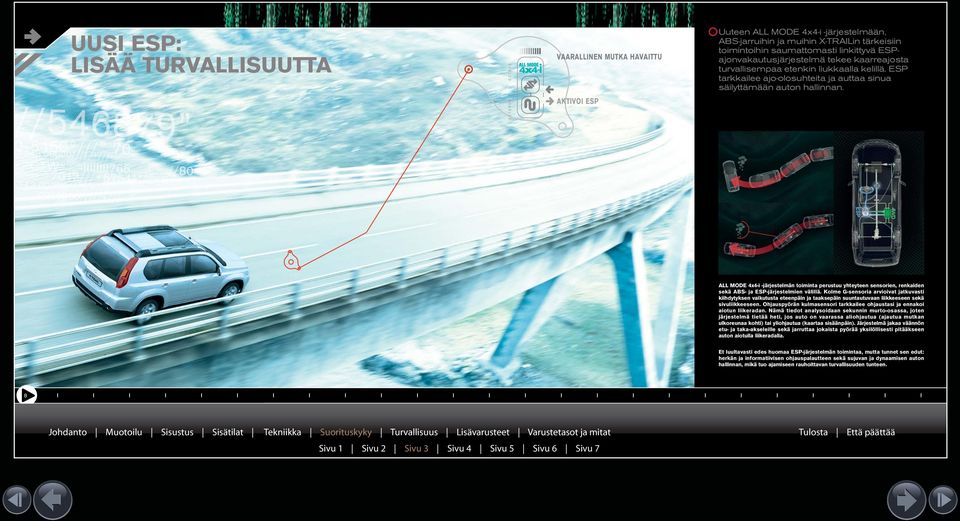Click the red circle bullet before Uuteen paragraph
Screen dimensions: 960x521
coord(713,32)
